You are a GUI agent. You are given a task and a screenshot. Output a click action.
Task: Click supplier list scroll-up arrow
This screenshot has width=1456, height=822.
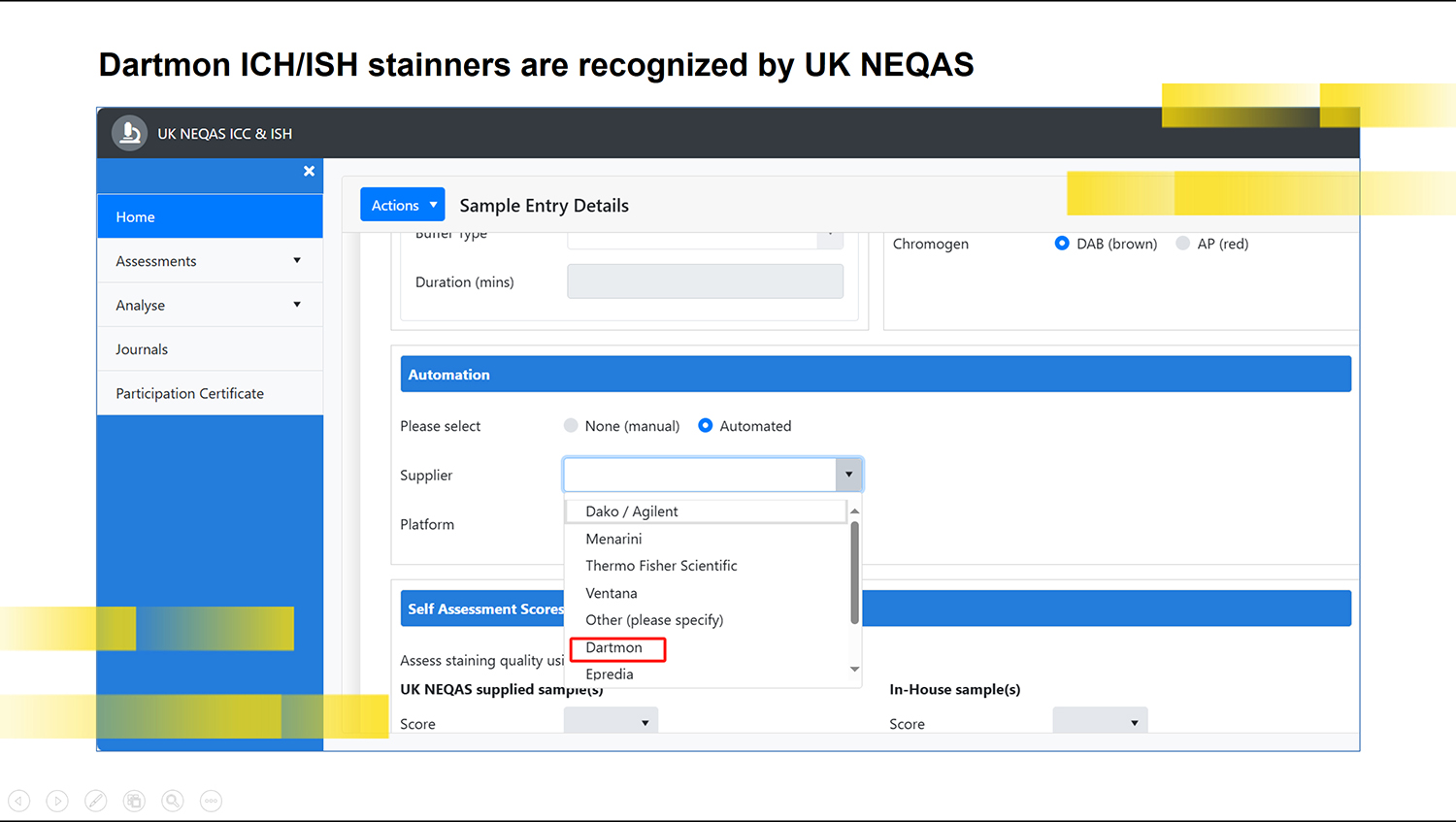pos(854,510)
